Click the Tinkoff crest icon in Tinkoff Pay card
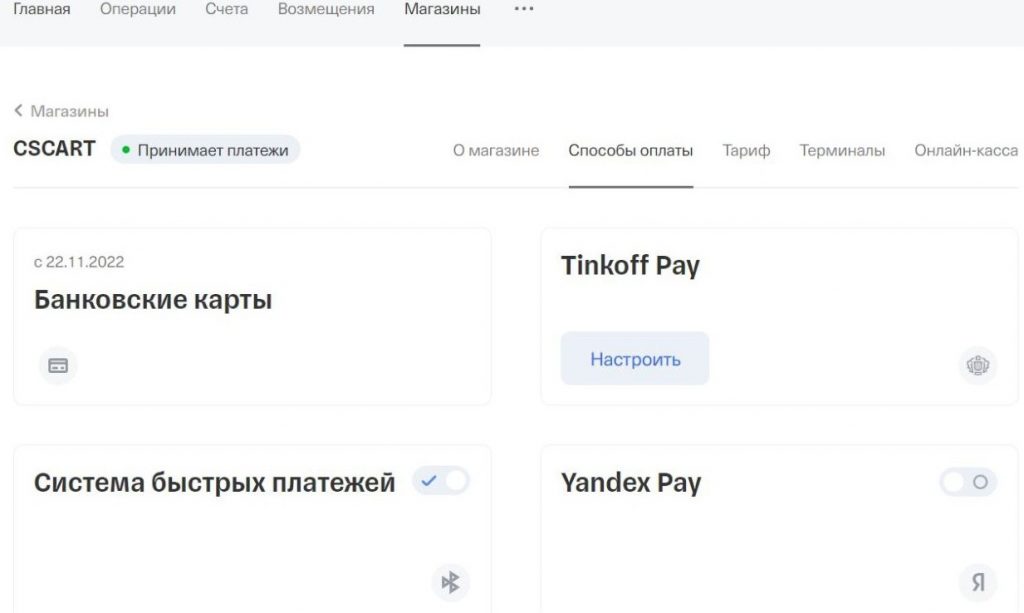Viewport: 1024px width, 613px height. (x=978, y=365)
